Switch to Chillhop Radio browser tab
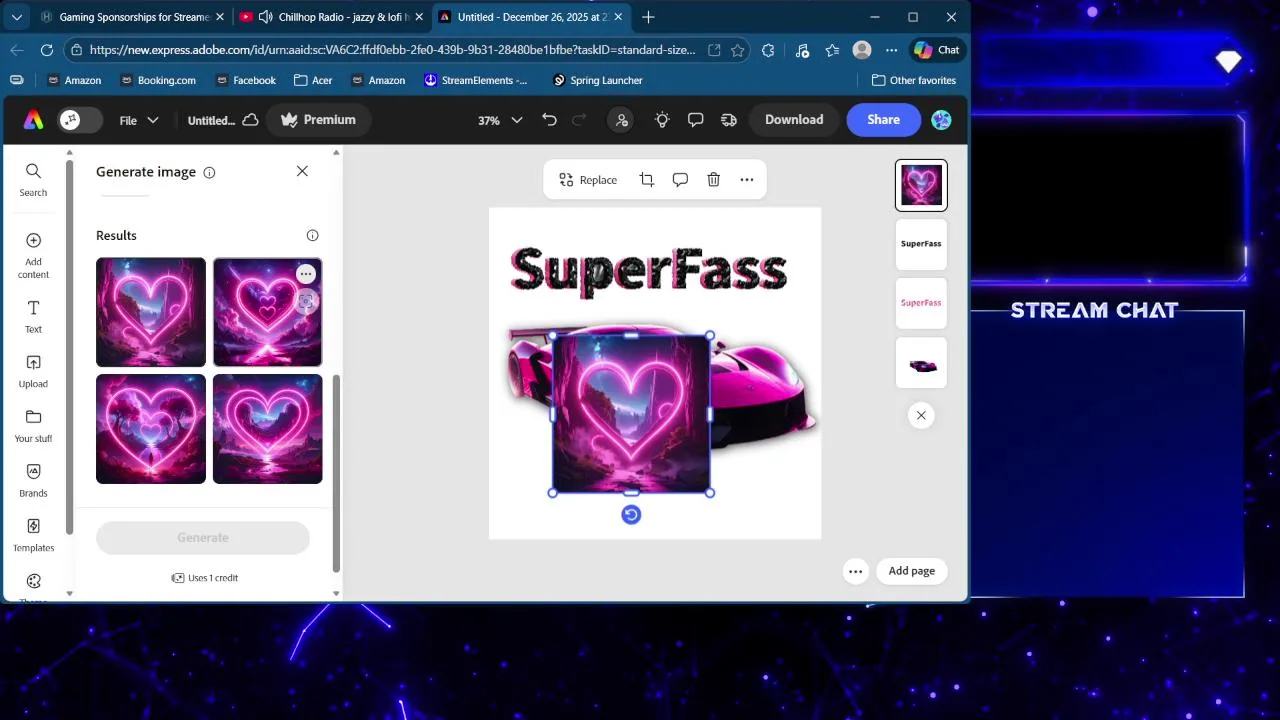Screen dimensions: 1280x720 tap(332, 17)
